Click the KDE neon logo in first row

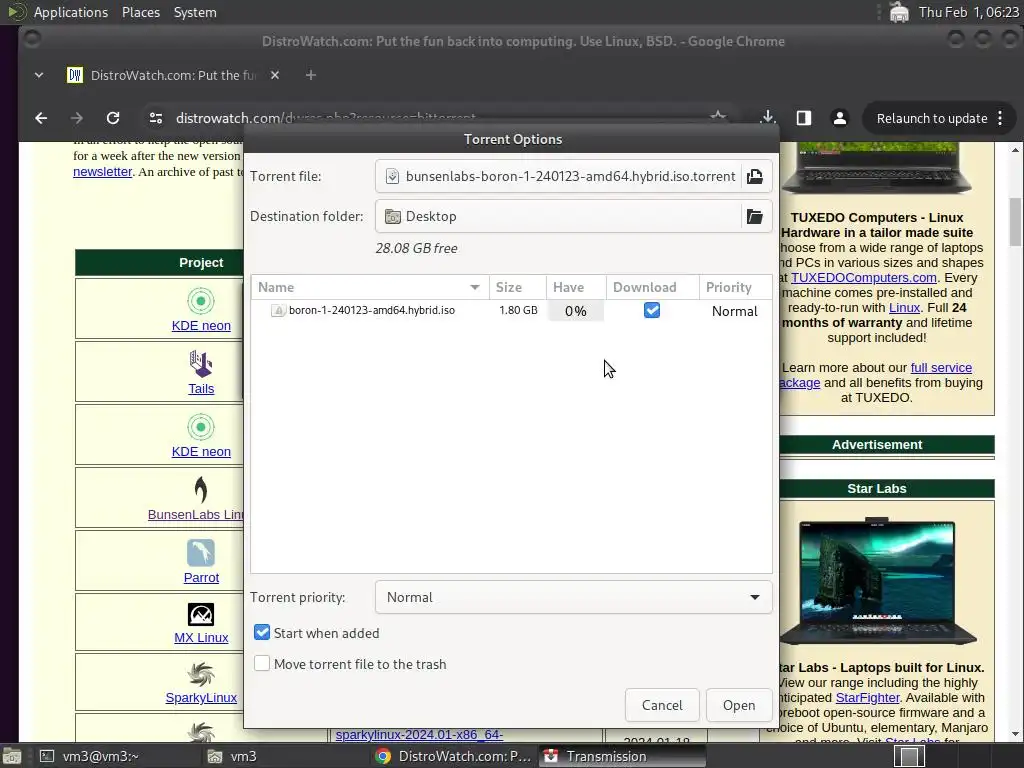click(x=200, y=301)
